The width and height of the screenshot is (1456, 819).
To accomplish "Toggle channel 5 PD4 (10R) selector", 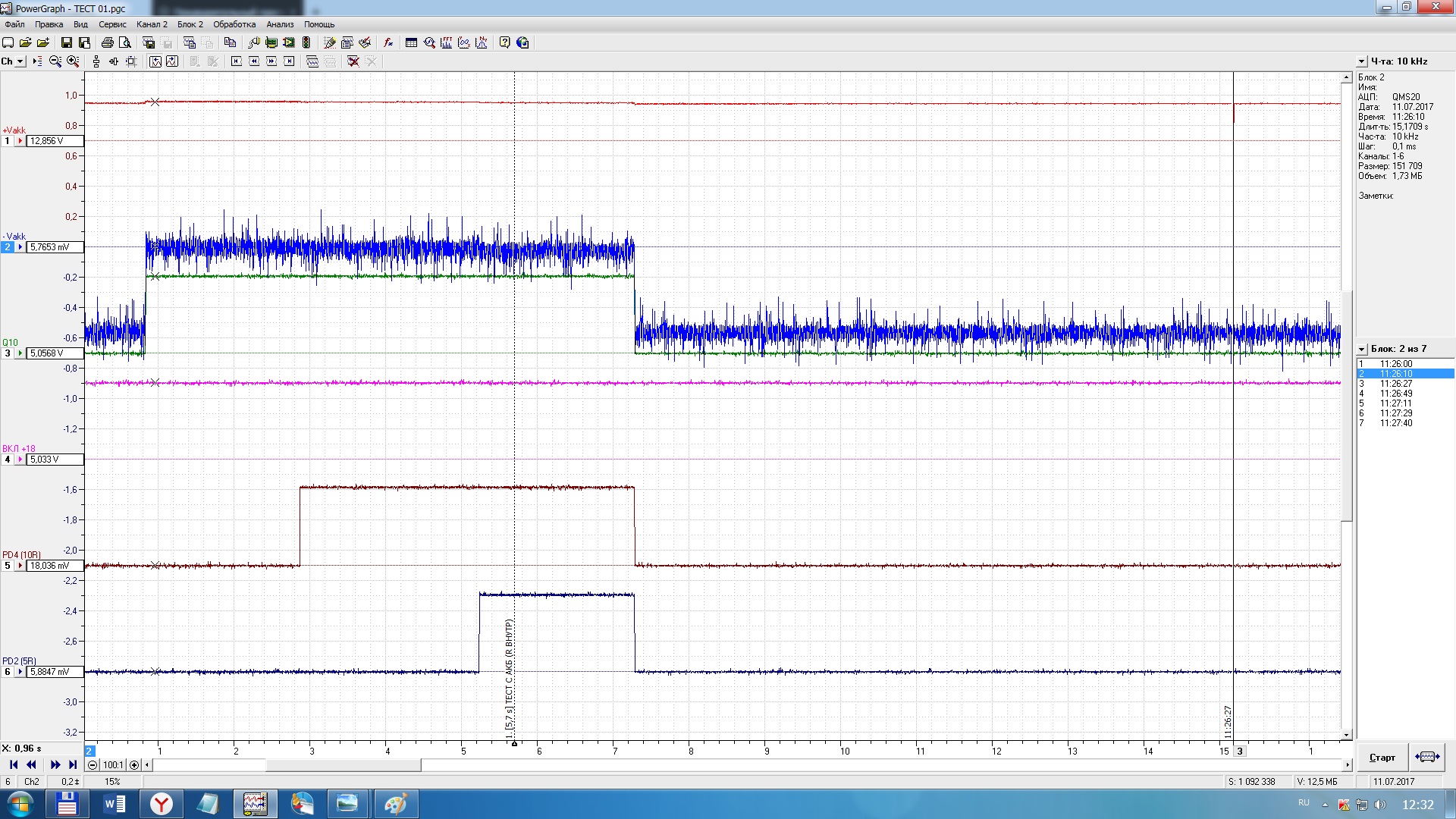I will (8, 566).
